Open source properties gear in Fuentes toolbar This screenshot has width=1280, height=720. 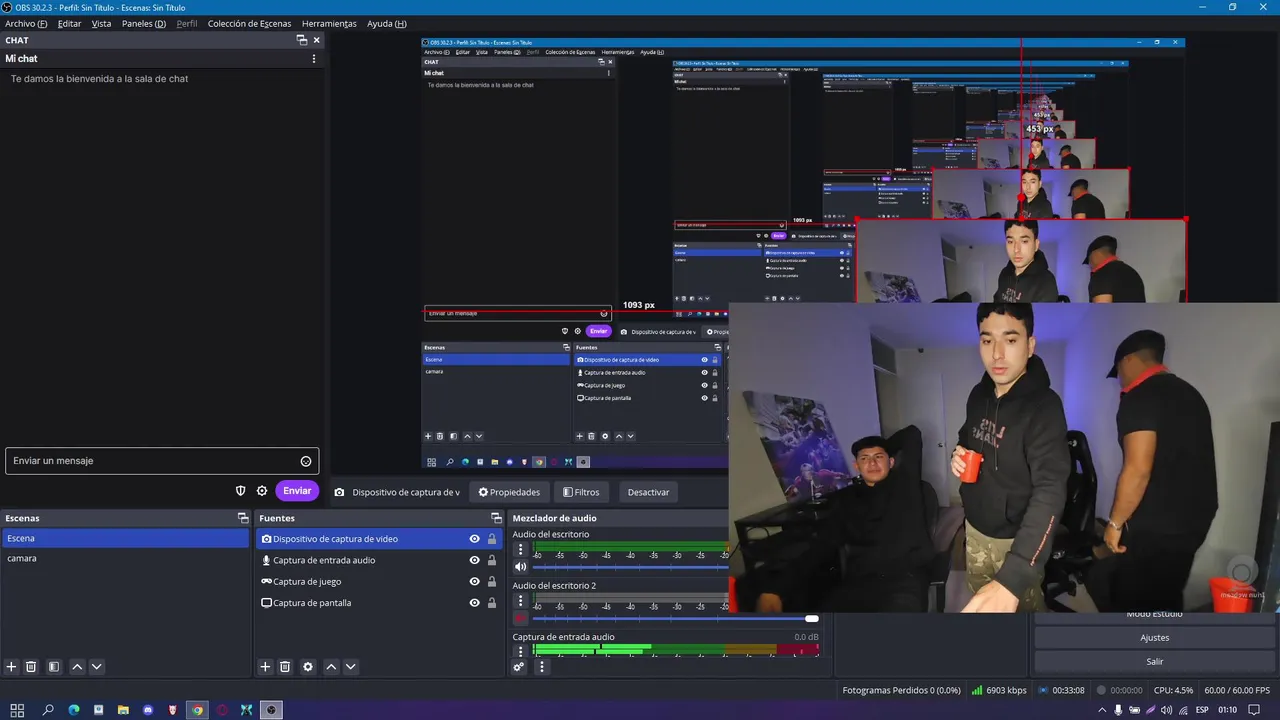pyautogui.click(x=308, y=667)
